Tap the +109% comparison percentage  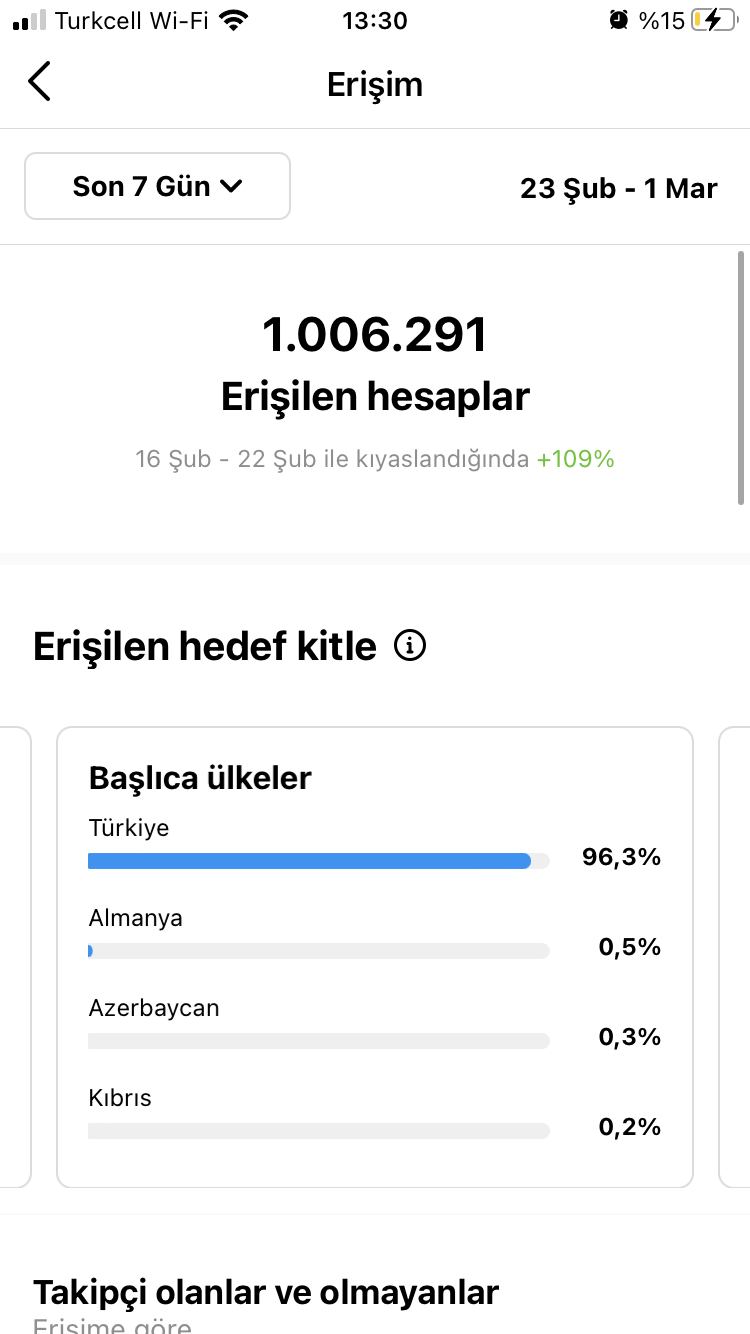(575, 460)
